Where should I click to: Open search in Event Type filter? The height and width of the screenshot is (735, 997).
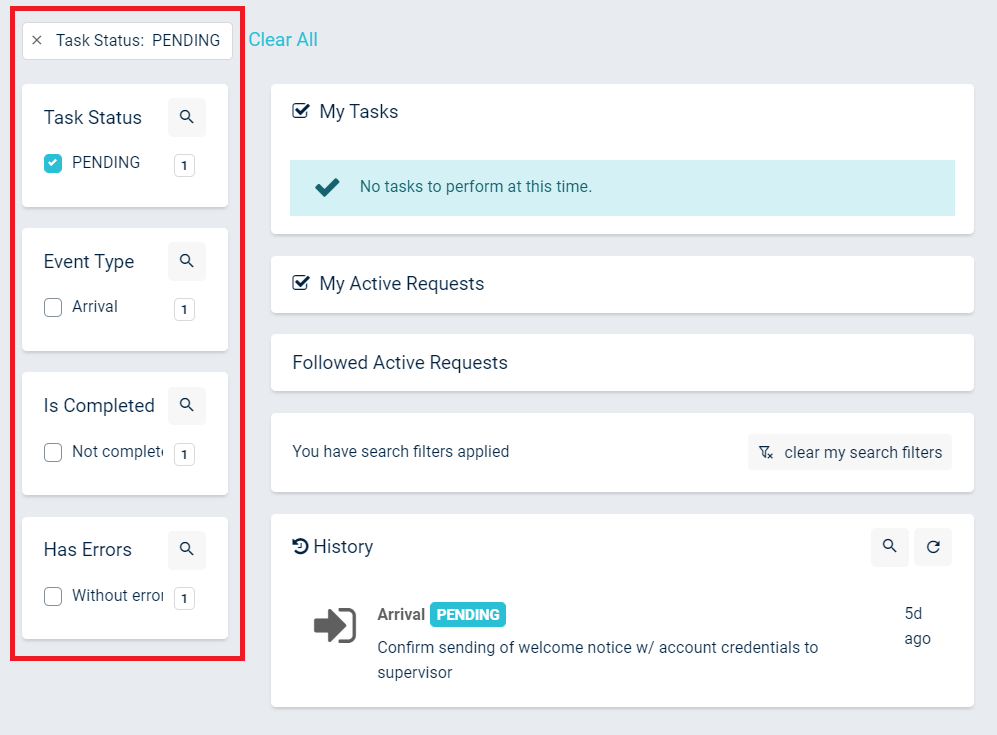(186, 261)
